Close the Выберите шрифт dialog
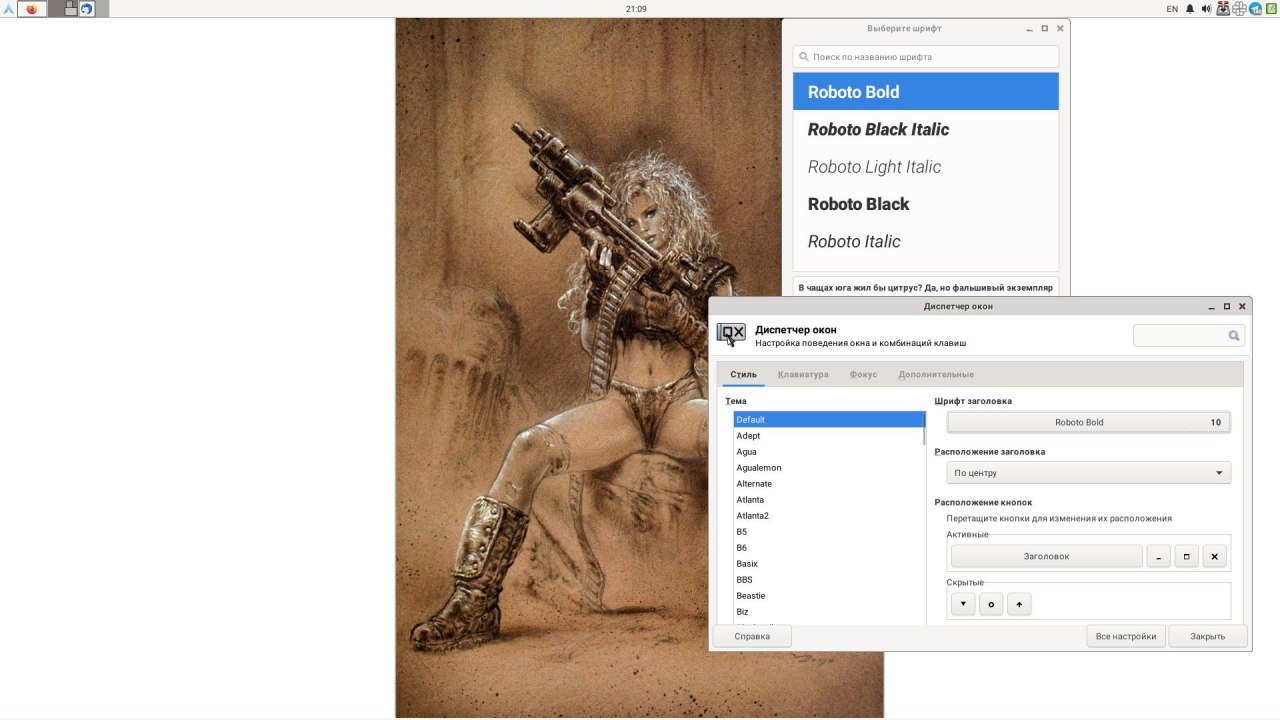 (x=1060, y=29)
